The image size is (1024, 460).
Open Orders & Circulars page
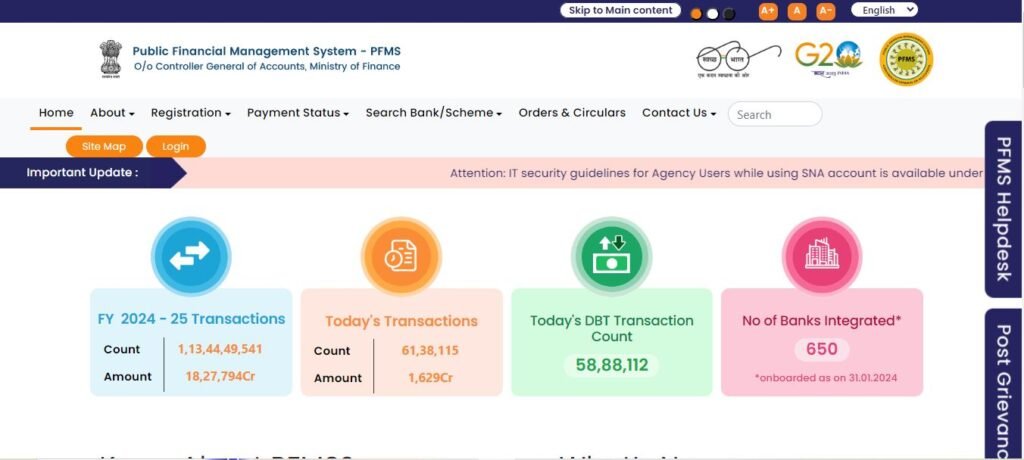pos(572,112)
